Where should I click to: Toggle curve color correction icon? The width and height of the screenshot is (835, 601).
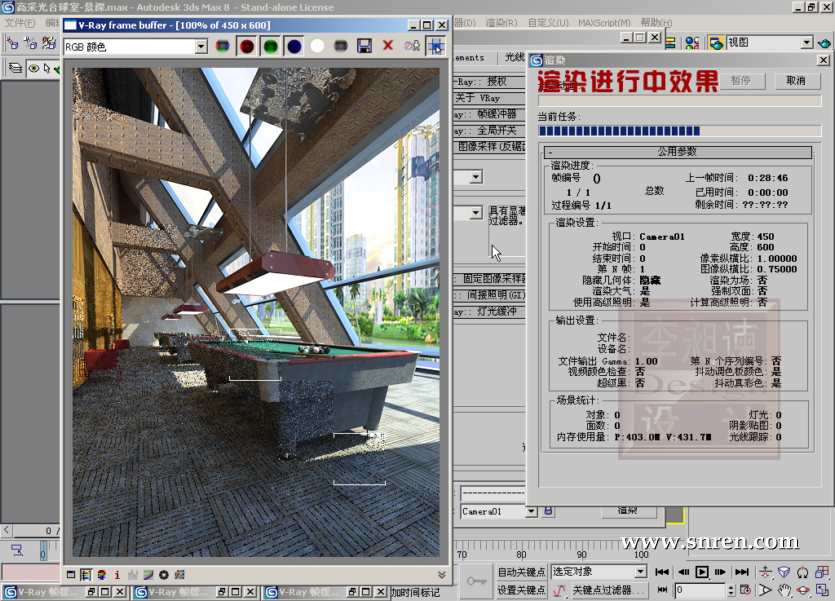tap(148, 574)
